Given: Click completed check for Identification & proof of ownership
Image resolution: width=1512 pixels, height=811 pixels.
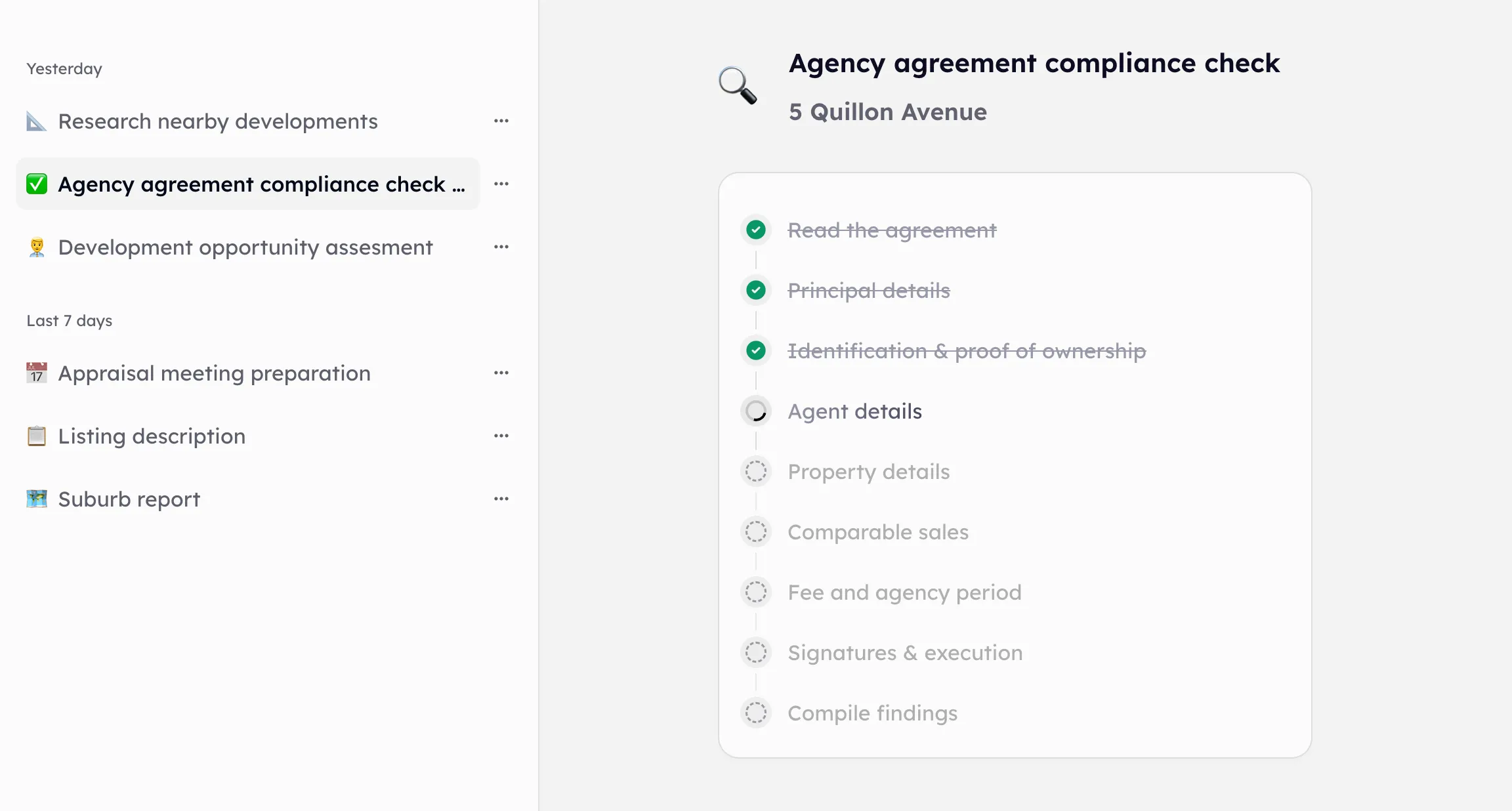Looking at the screenshot, I should pos(756,350).
